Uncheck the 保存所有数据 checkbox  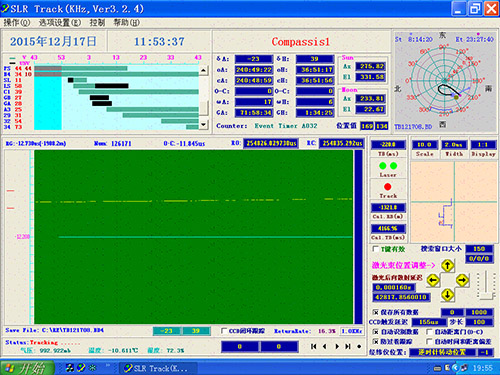click(376, 312)
